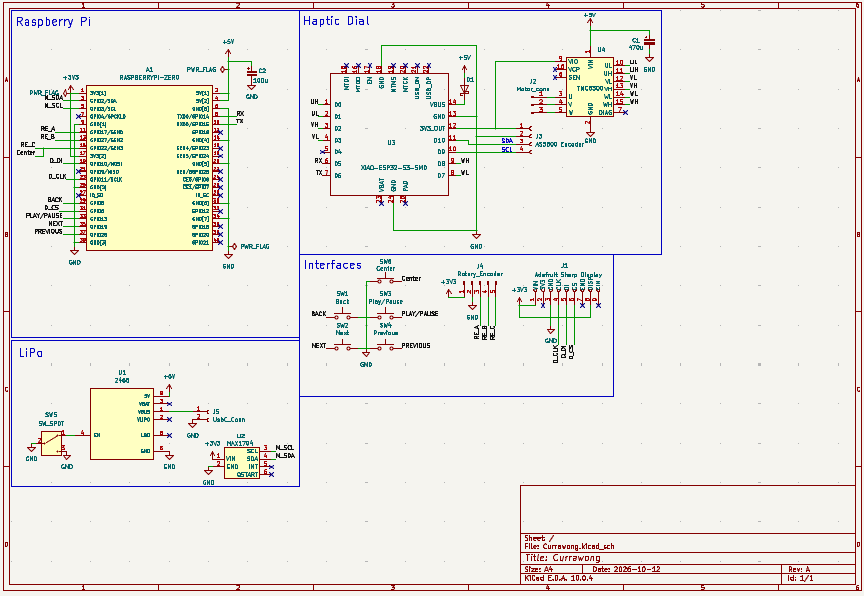Click the SW_SPDT value label

tap(51, 424)
